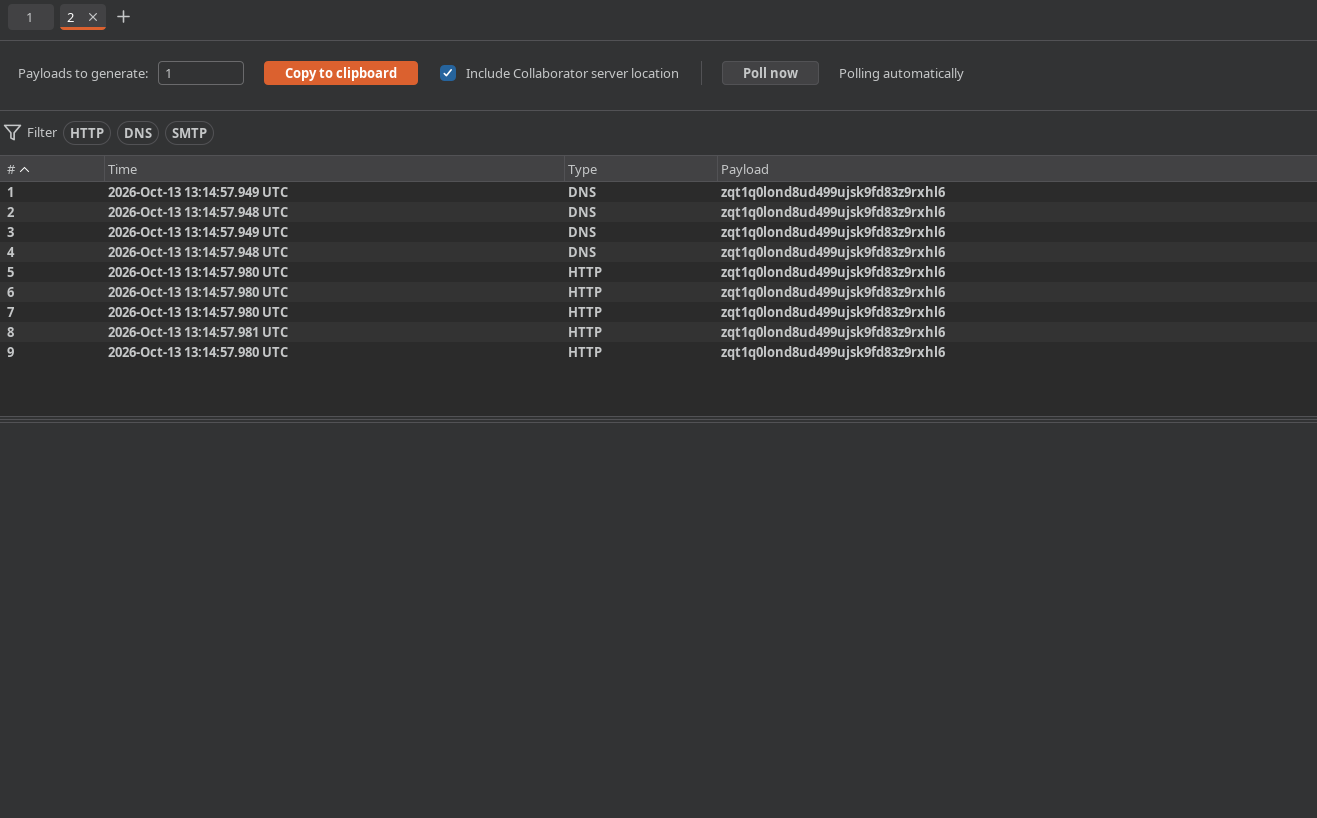Sort by the Type column header
1317x818 pixels.
(641, 169)
